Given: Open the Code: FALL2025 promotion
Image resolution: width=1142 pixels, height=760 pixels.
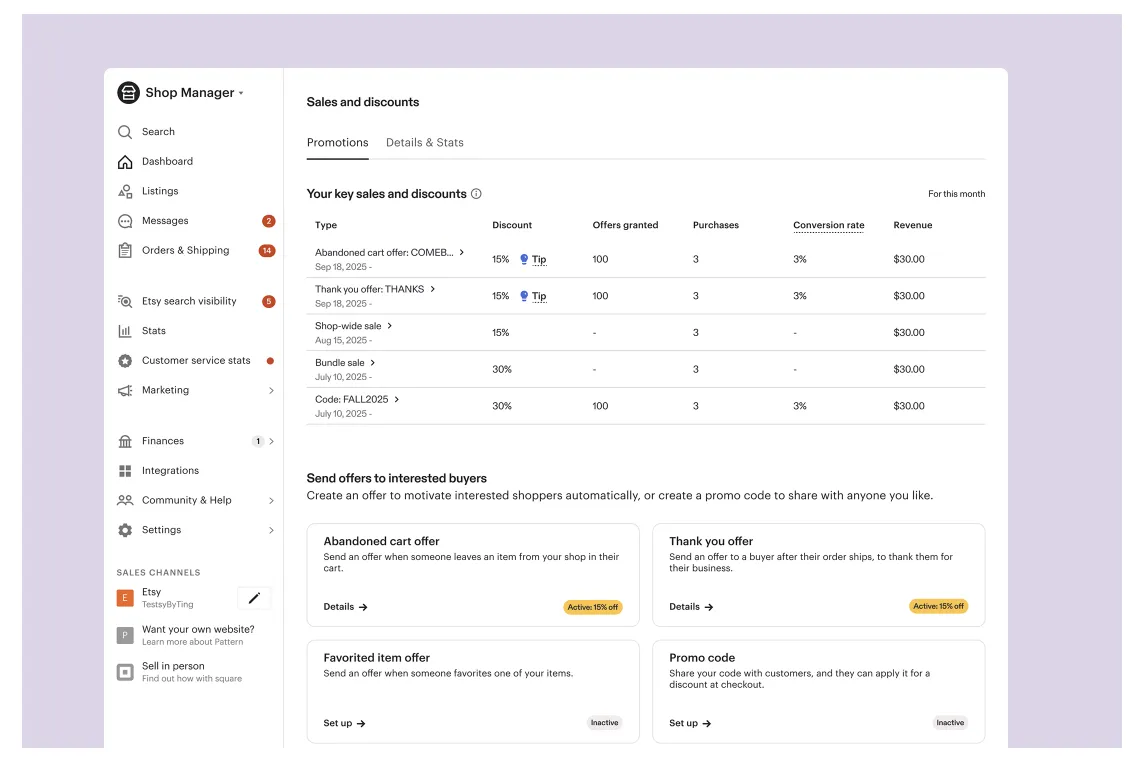Looking at the screenshot, I should pyautogui.click(x=357, y=400).
